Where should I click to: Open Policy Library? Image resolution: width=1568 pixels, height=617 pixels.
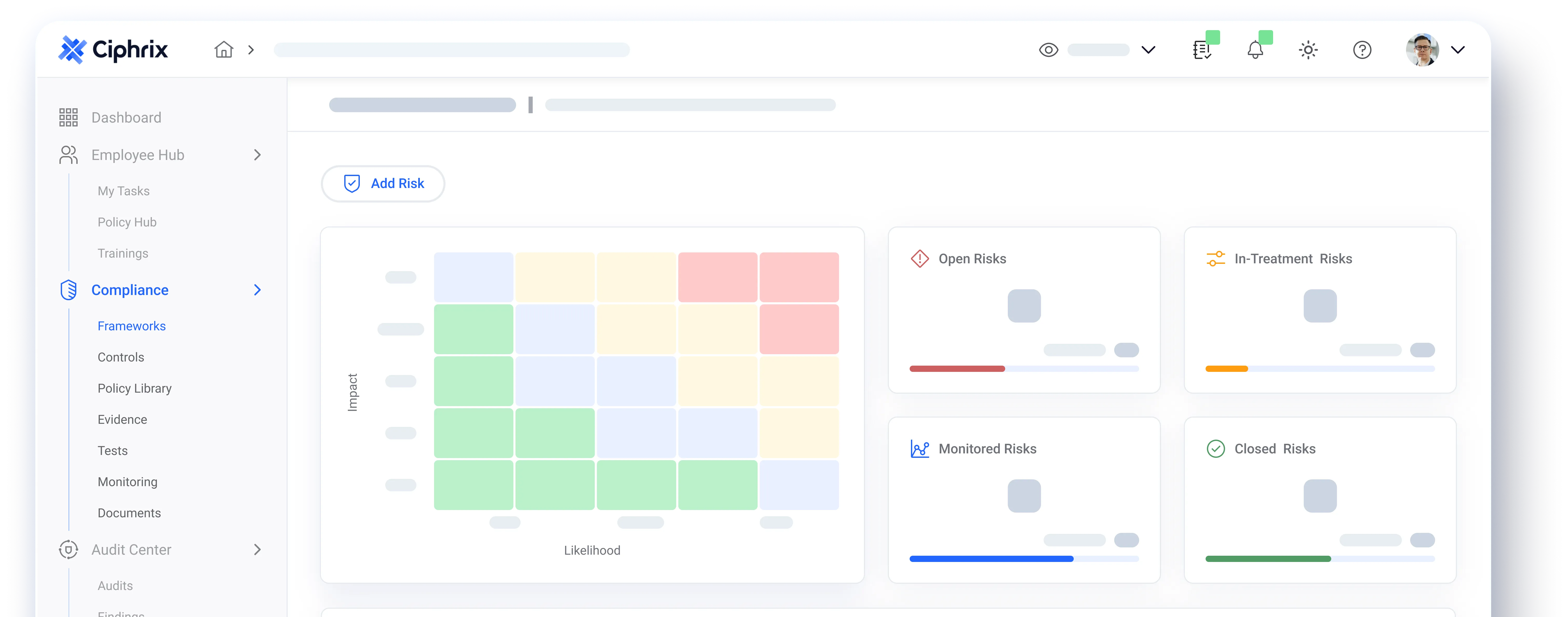pyautogui.click(x=134, y=388)
